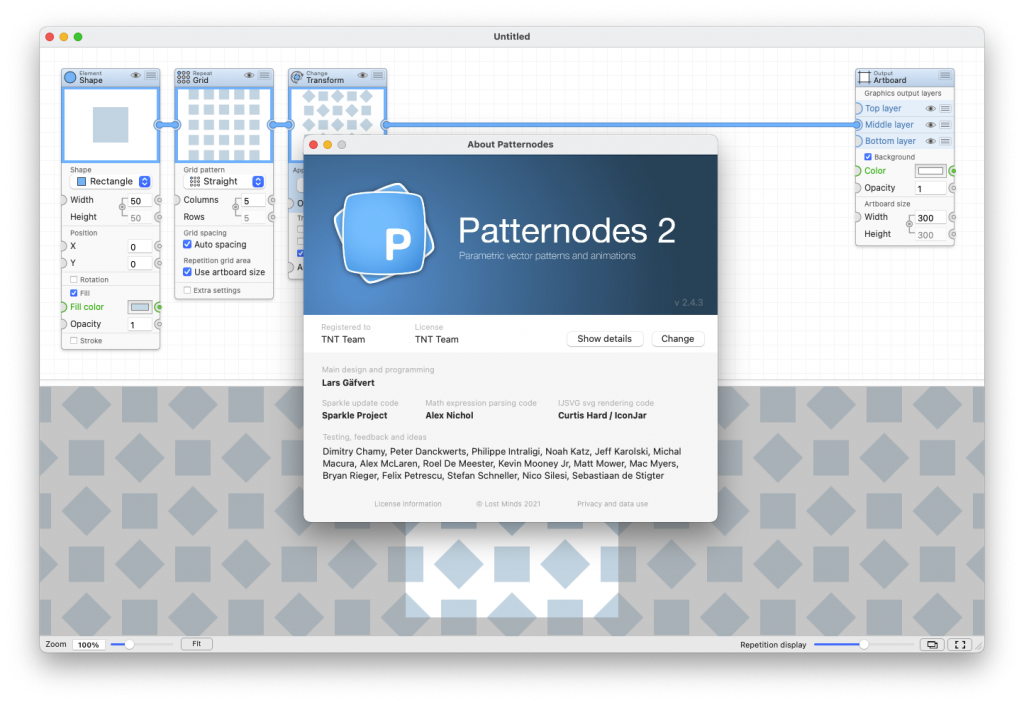Open the Rectangle shape dropdown
Screen dimensions: 1024x705
(x=111, y=181)
